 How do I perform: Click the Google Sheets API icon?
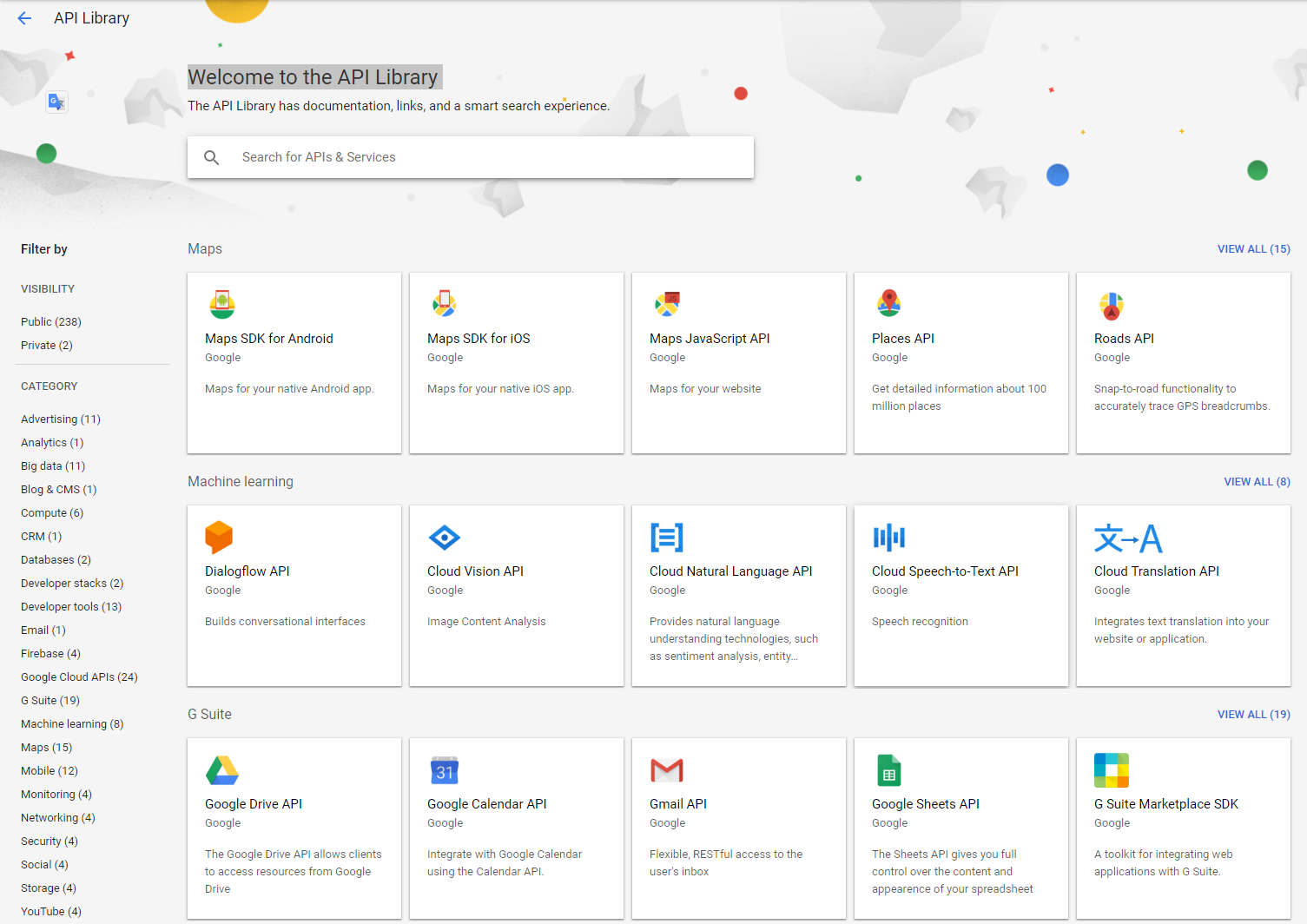(x=889, y=770)
